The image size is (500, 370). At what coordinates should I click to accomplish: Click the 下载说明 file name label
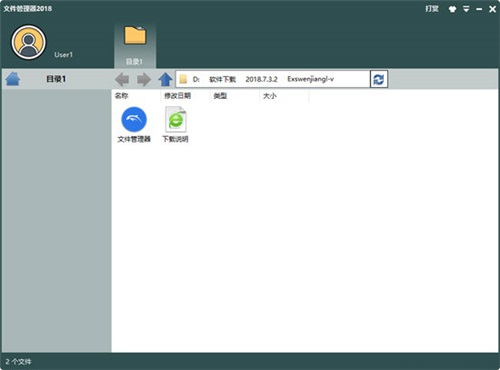point(175,139)
